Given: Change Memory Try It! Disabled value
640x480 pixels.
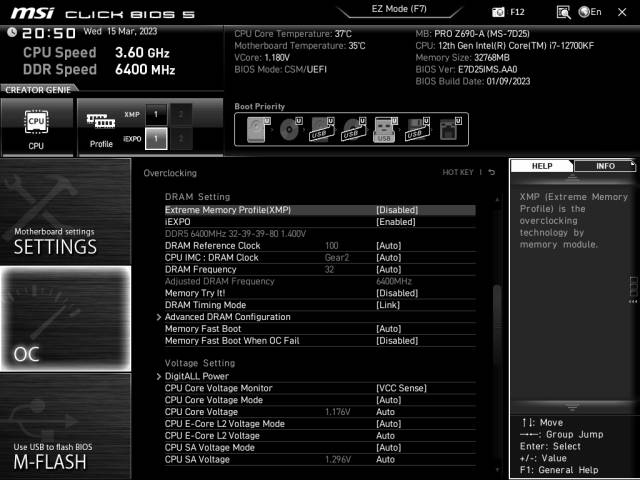Looking at the screenshot, I should pos(397,293).
